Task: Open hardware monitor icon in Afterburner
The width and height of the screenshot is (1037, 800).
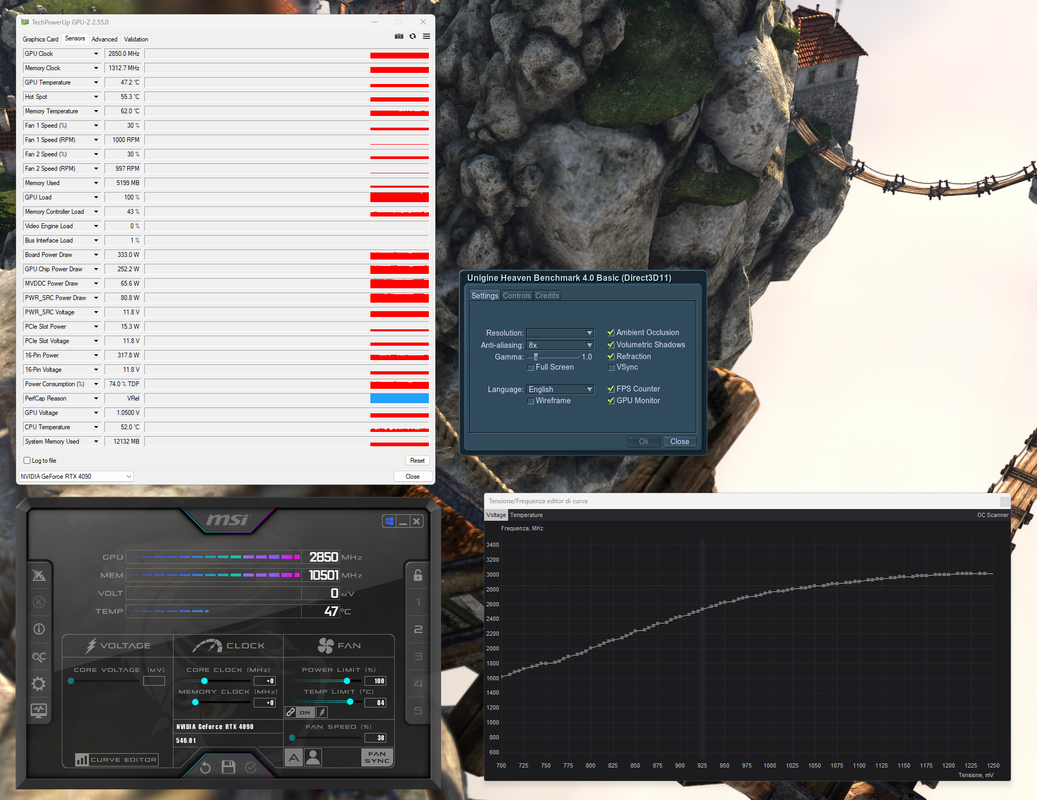Action: (39, 710)
